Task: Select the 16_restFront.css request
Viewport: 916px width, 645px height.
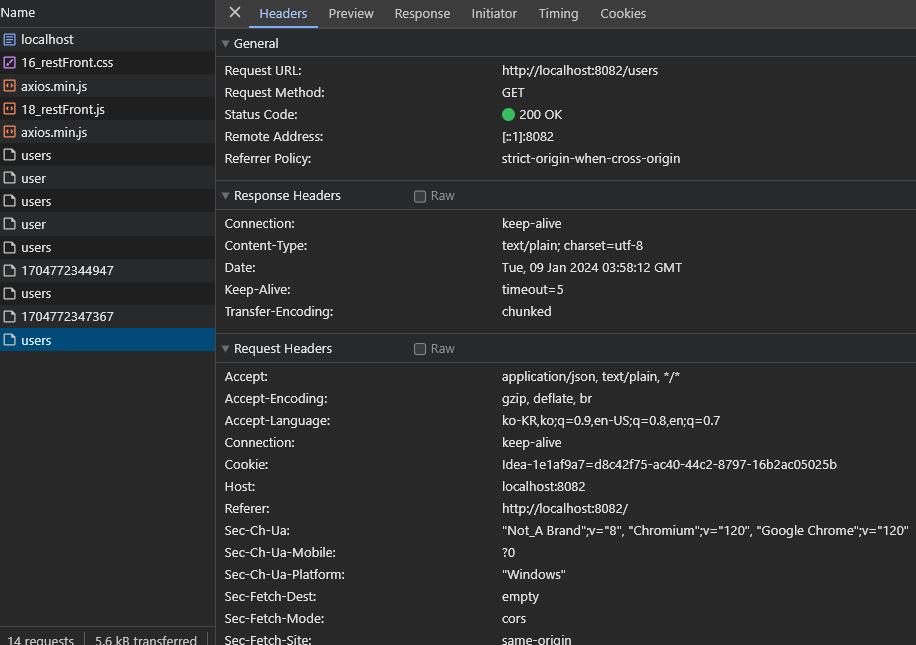Action: [x=107, y=63]
